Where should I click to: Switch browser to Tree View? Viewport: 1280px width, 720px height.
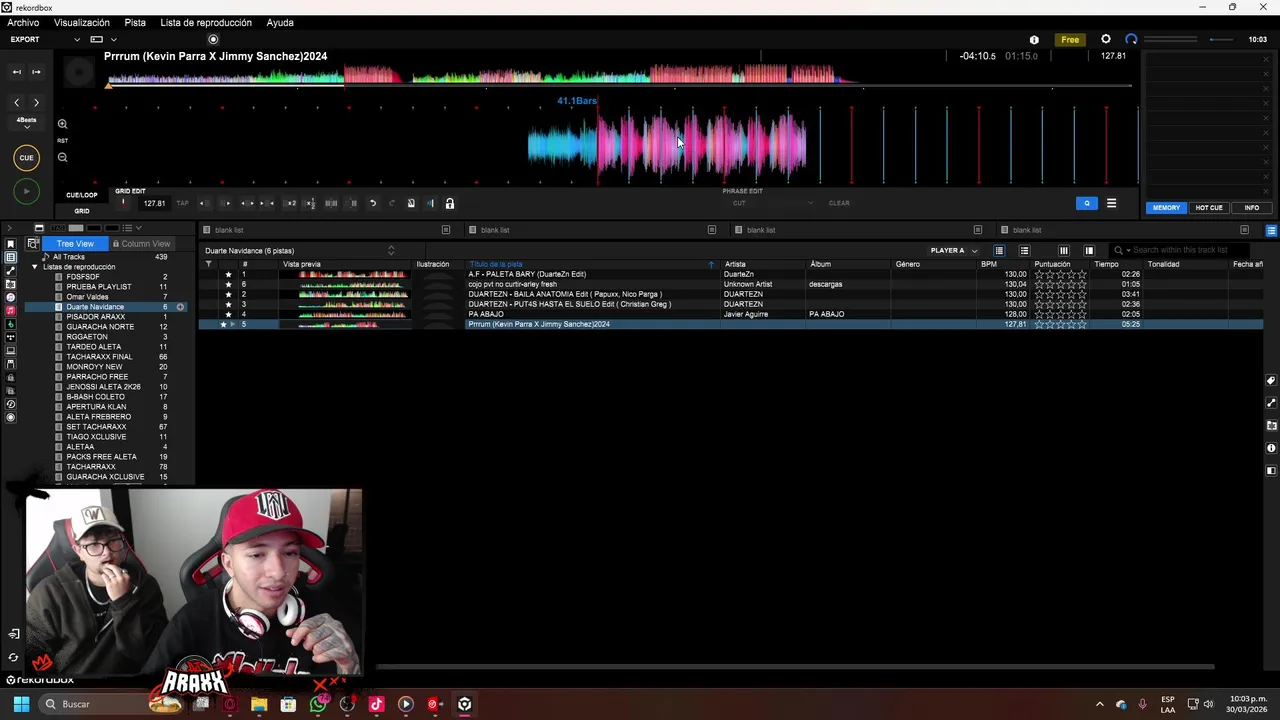pyautogui.click(x=75, y=244)
